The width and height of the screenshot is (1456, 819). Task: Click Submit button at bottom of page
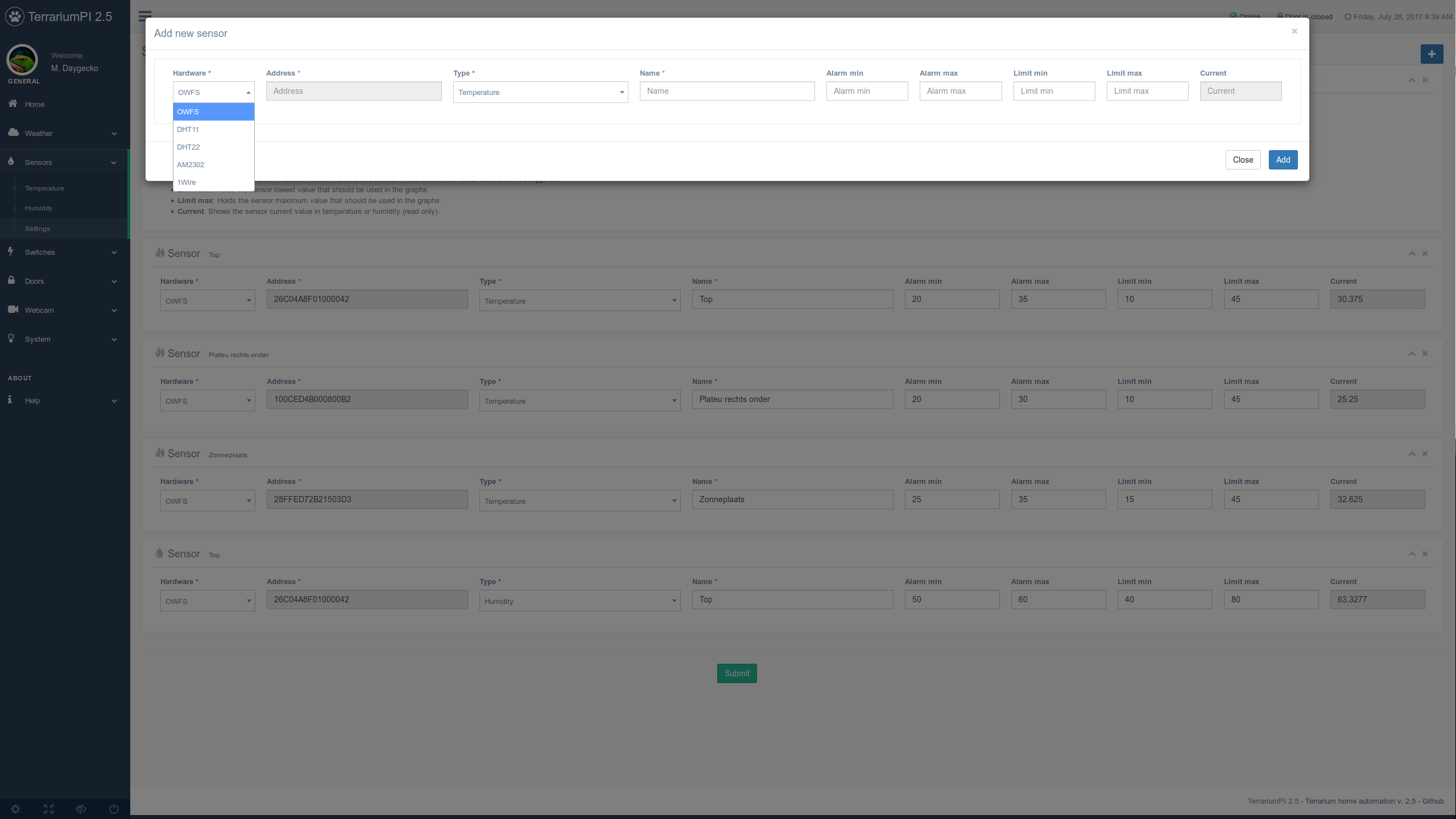click(737, 673)
